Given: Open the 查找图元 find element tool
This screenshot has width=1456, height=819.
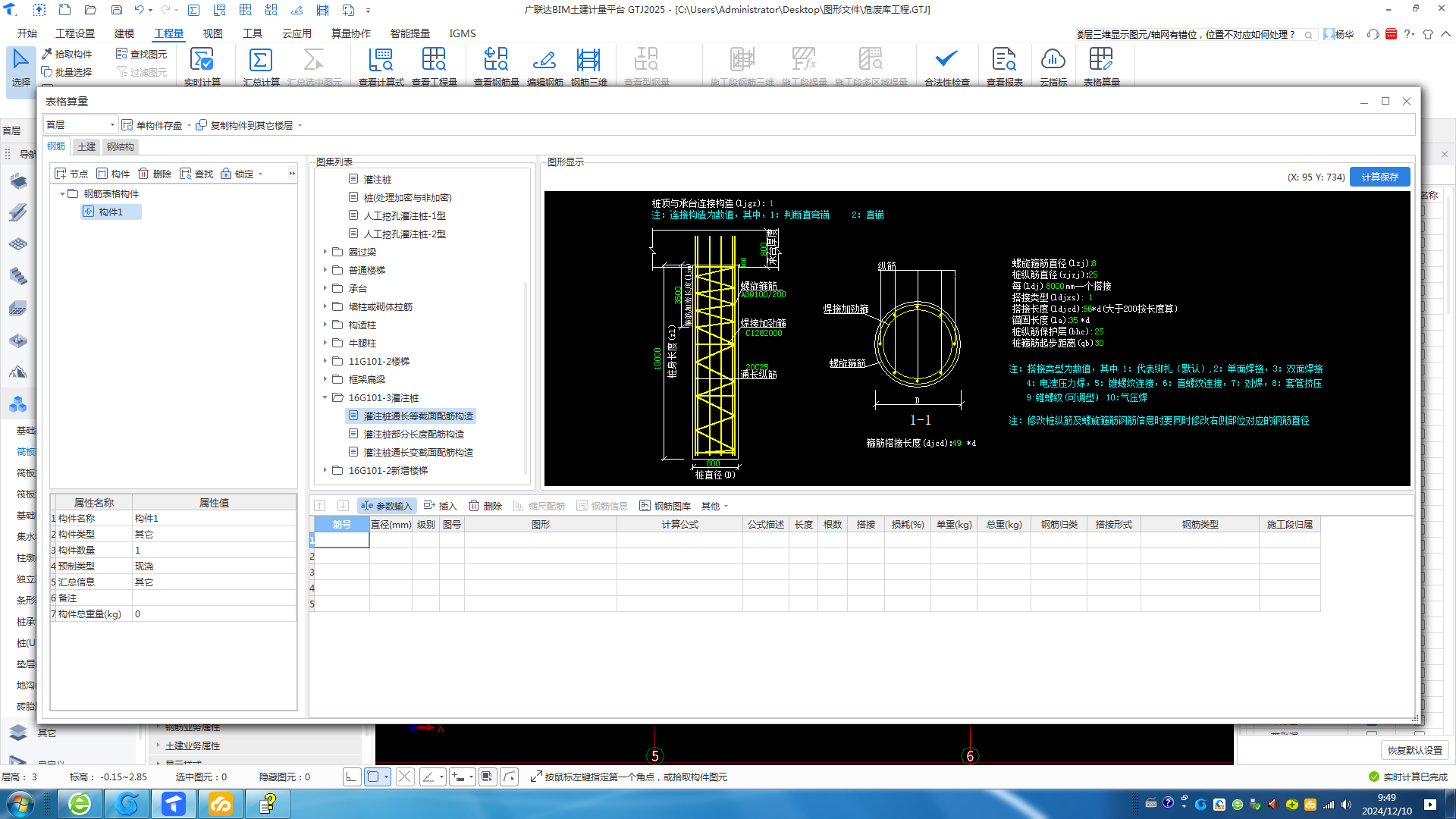Looking at the screenshot, I should click(142, 54).
